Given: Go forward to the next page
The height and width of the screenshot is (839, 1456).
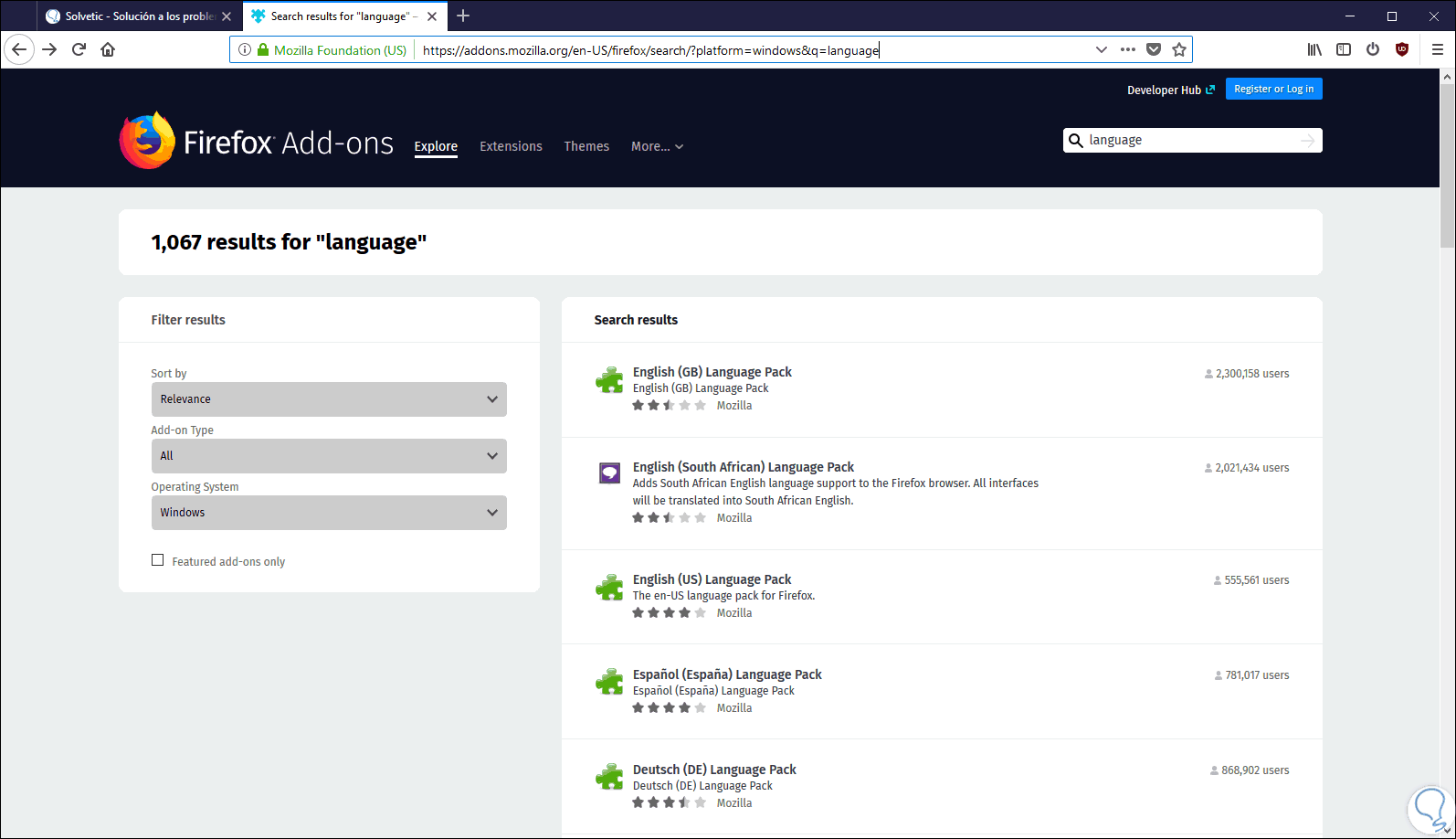Looking at the screenshot, I should click(x=49, y=49).
